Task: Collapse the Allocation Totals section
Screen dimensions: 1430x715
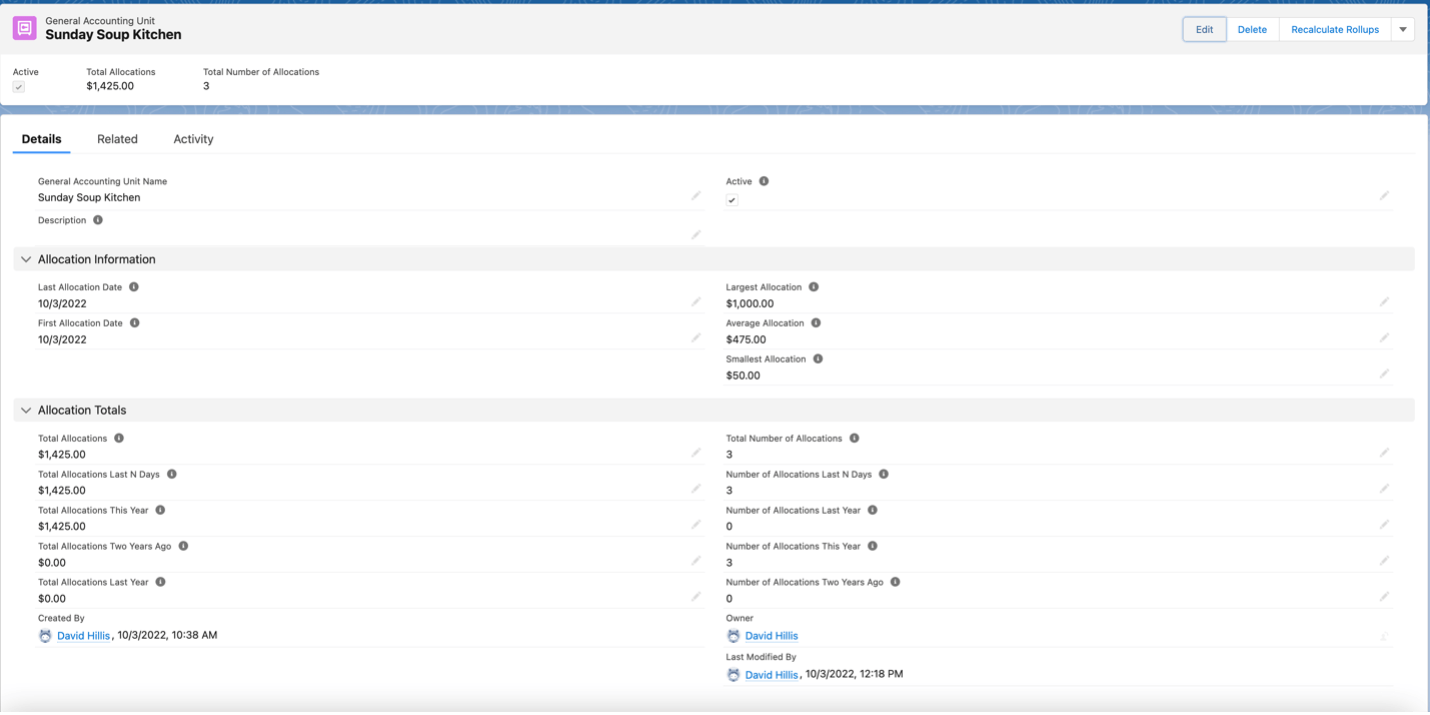Action: [x=26, y=410]
